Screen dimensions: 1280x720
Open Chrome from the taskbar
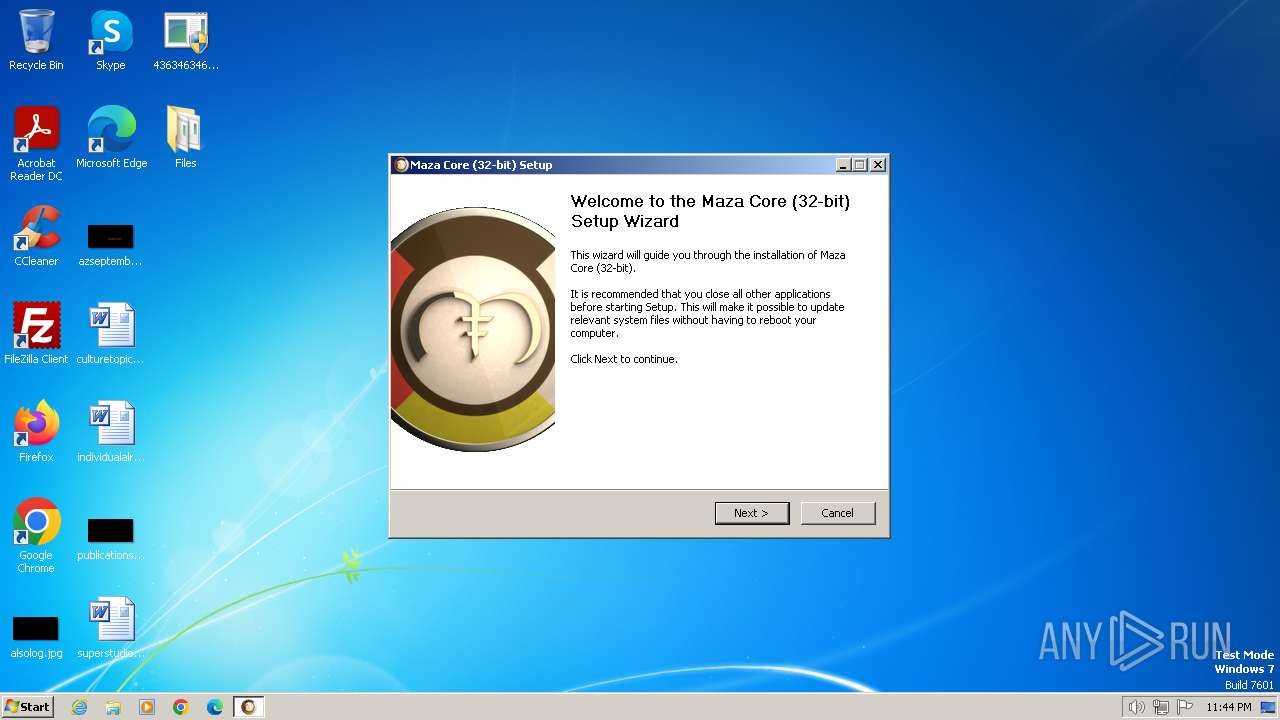point(181,707)
